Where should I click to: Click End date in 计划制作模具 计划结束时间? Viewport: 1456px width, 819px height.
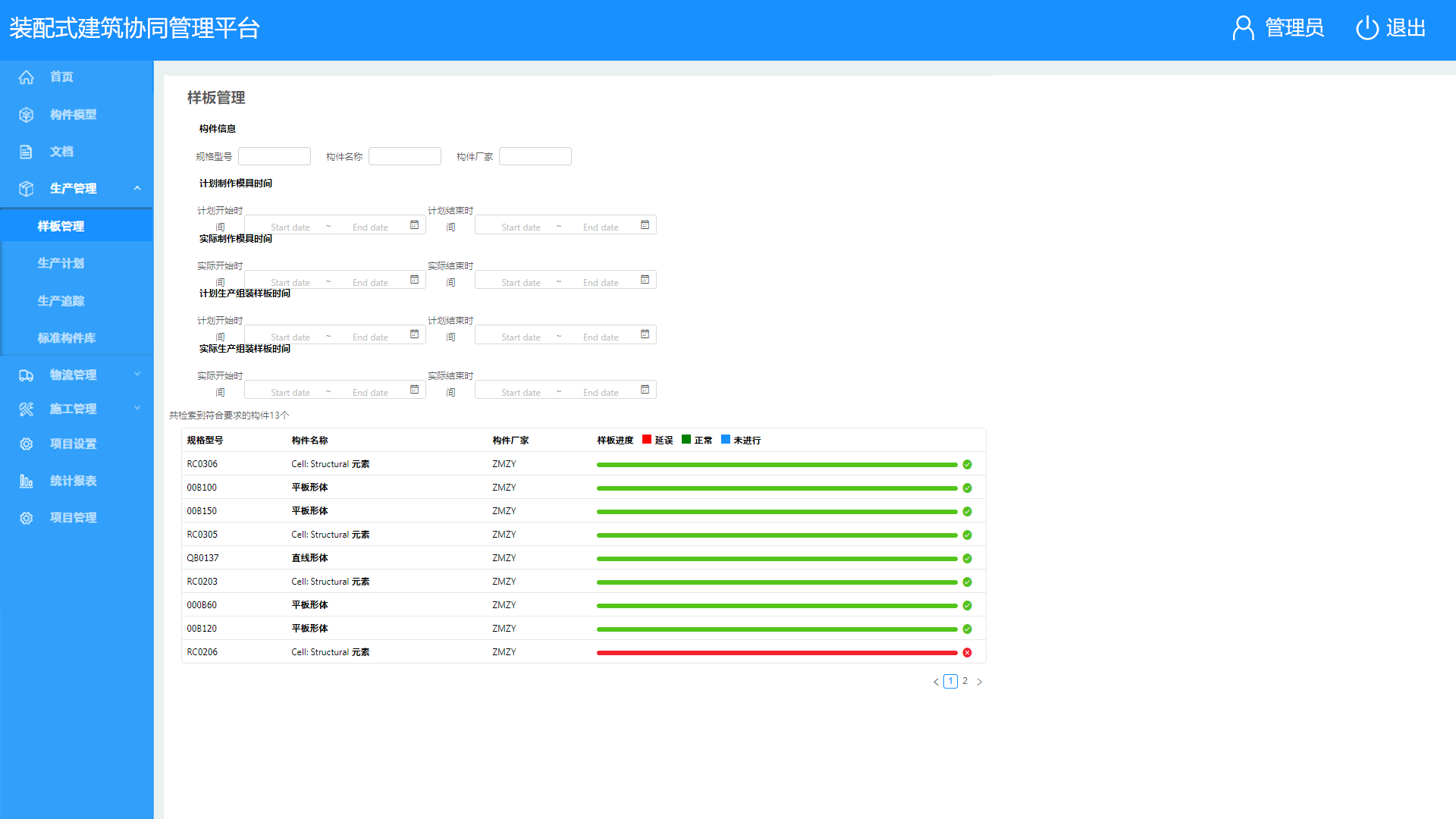tap(601, 227)
